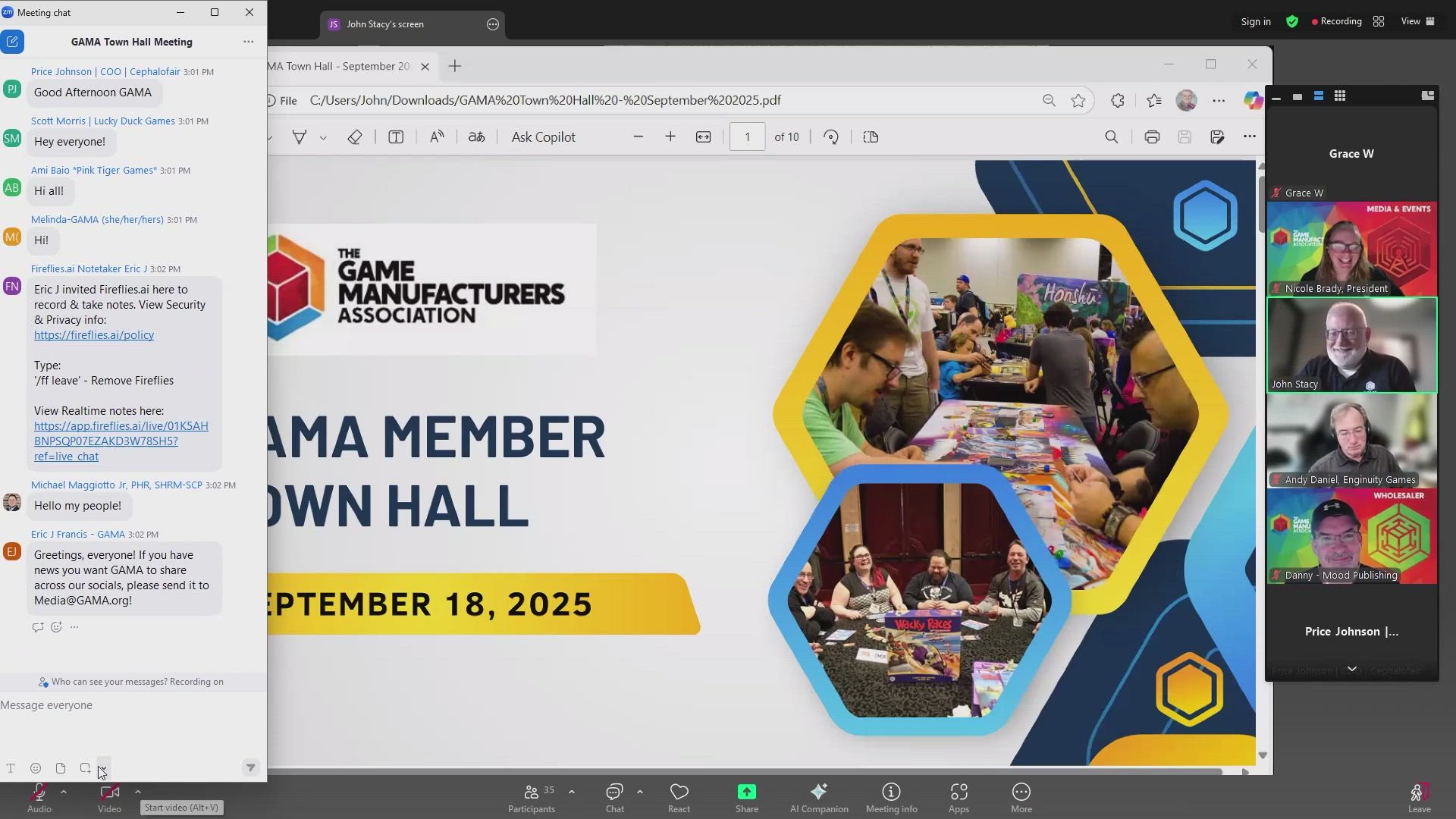Open the View menu in the top bar
This screenshot has height=819, width=1456.
(x=1412, y=21)
